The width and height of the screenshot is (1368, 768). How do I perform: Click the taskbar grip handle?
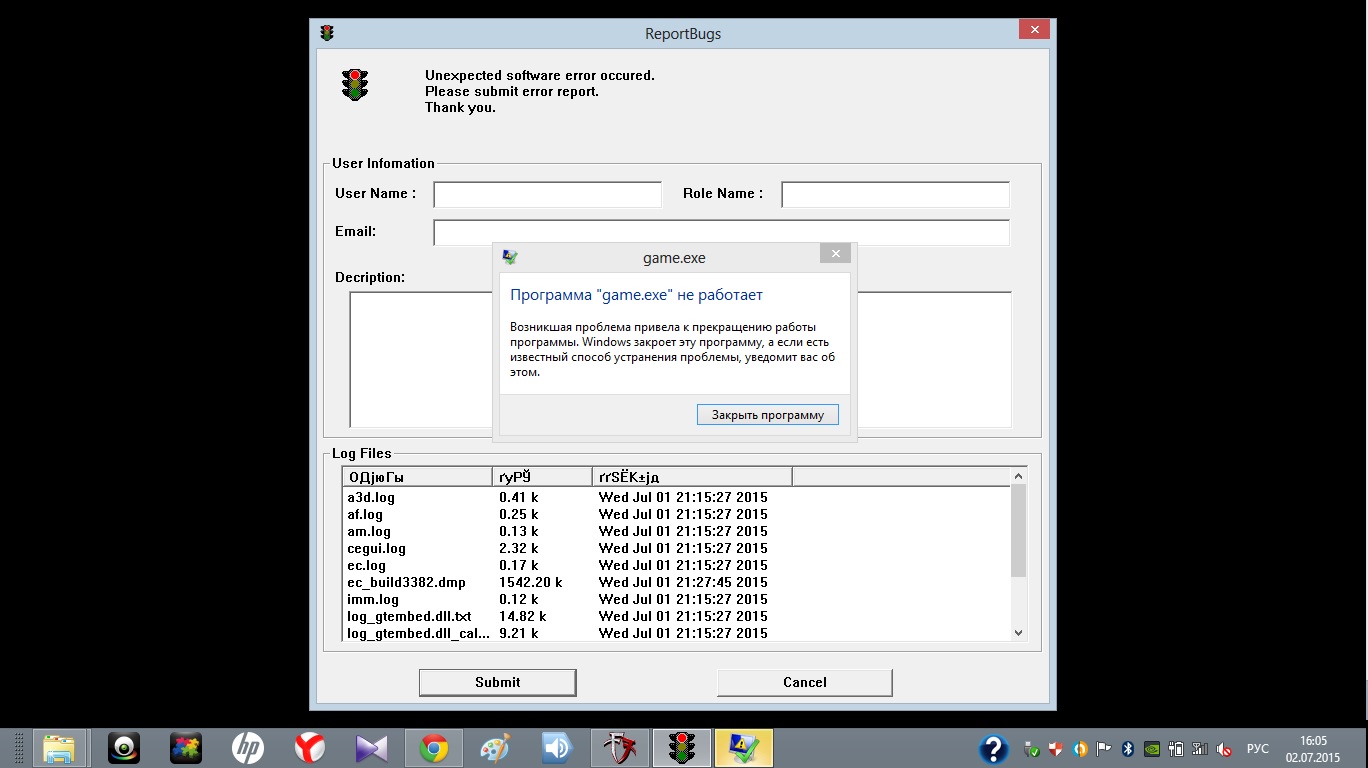tap(19, 748)
